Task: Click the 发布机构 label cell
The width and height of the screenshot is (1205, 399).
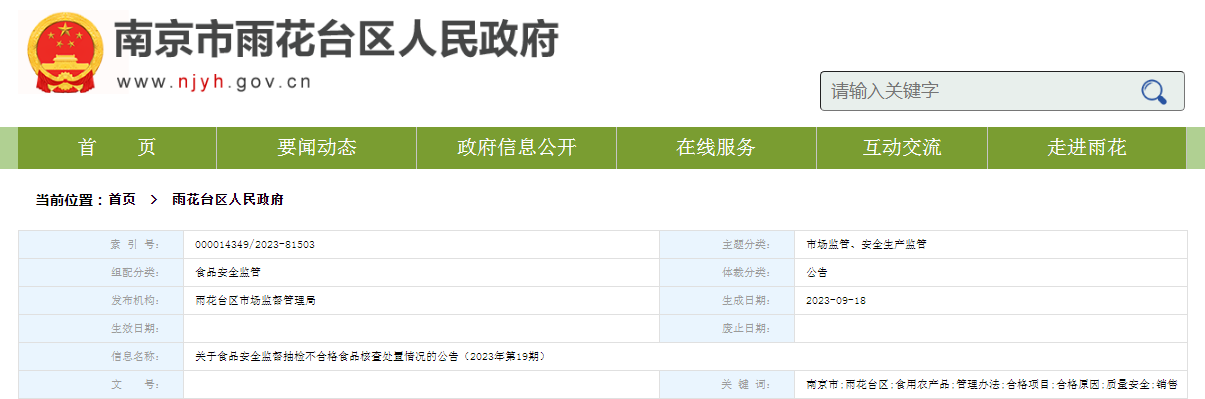Action: [101, 300]
